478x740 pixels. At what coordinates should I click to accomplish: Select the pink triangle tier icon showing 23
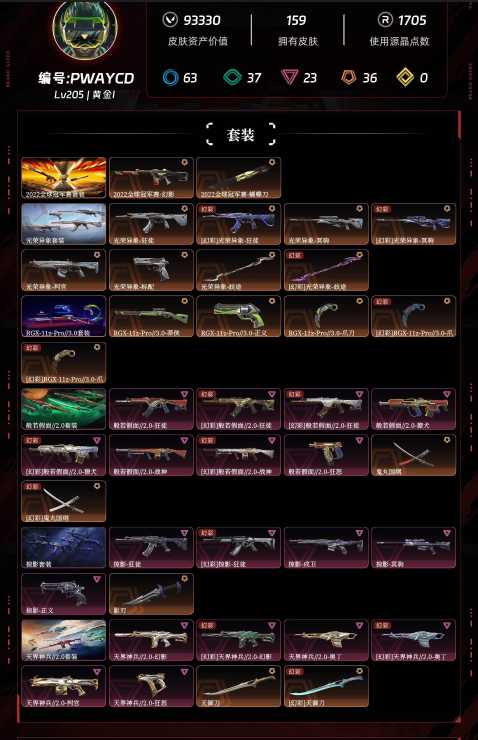pos(289,77)
